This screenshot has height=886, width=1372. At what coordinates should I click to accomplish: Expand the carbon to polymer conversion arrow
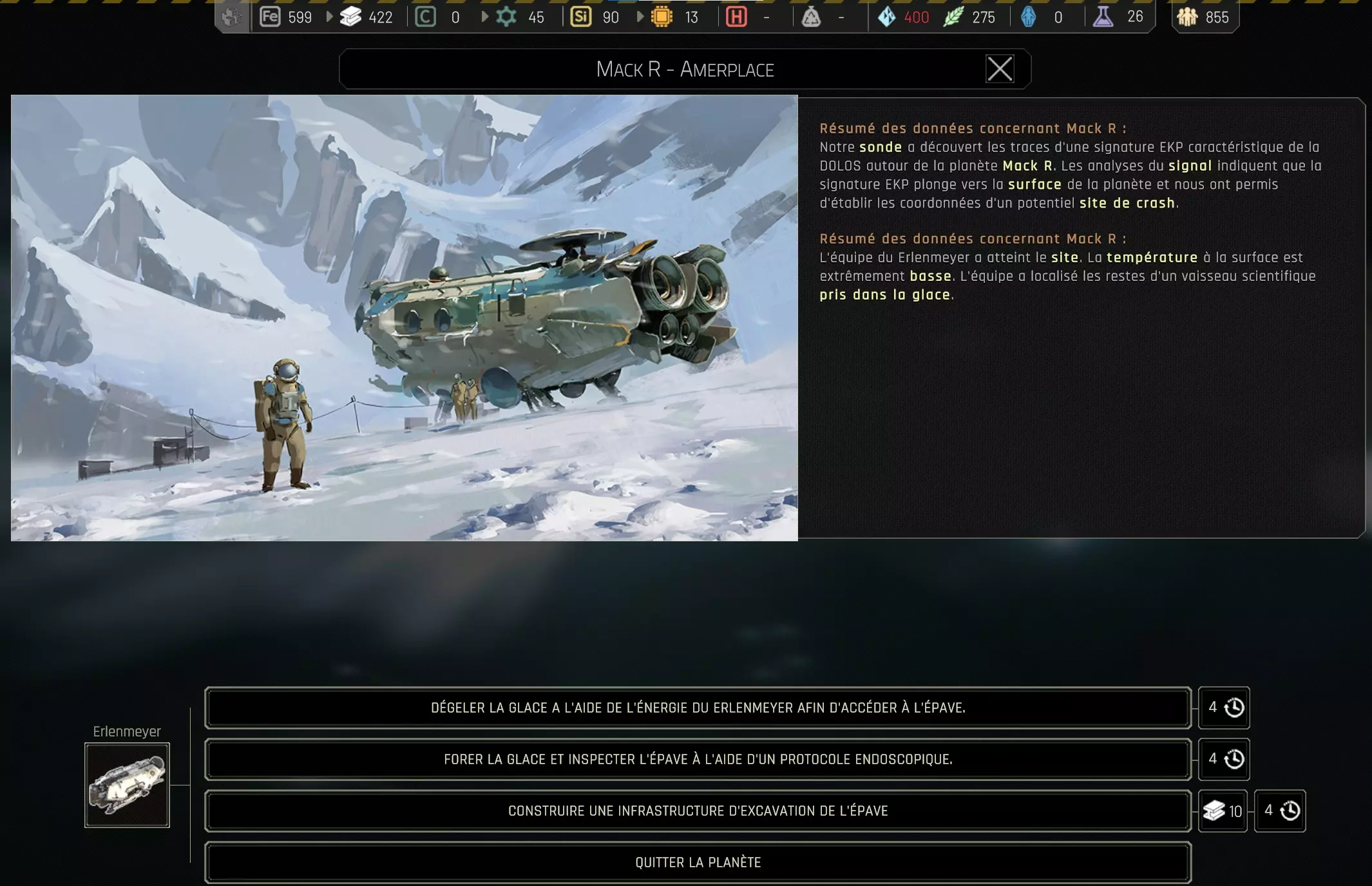coord(484,17)
